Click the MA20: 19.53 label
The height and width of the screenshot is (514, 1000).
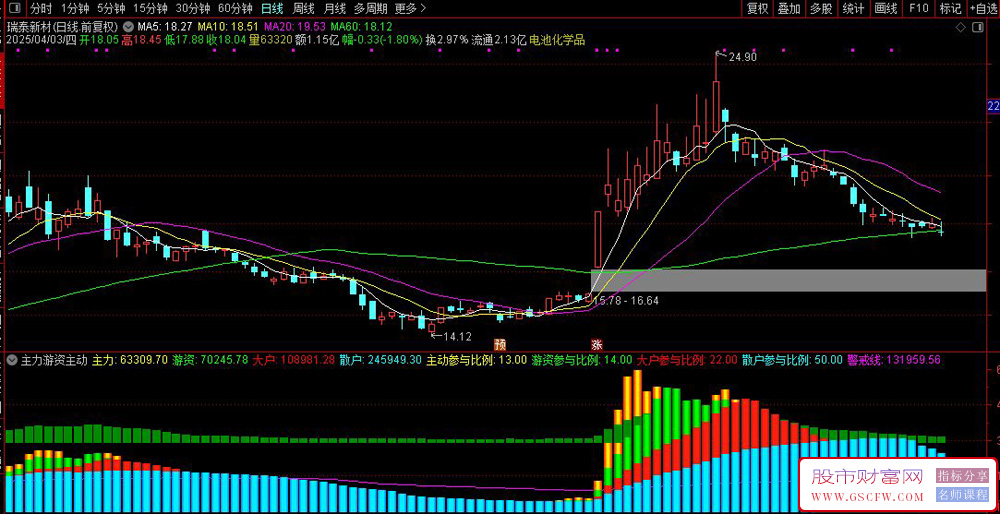pyautogui.click(x=295, y=27)
